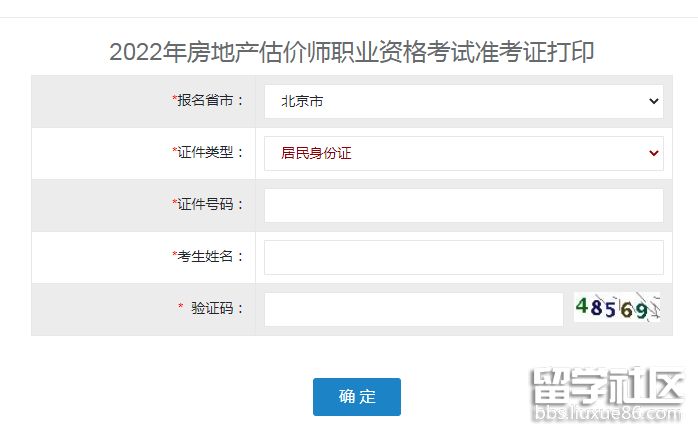
Task: Open the 证件类型 dropdown showing 居民身份证
Action: click(463, 153)
